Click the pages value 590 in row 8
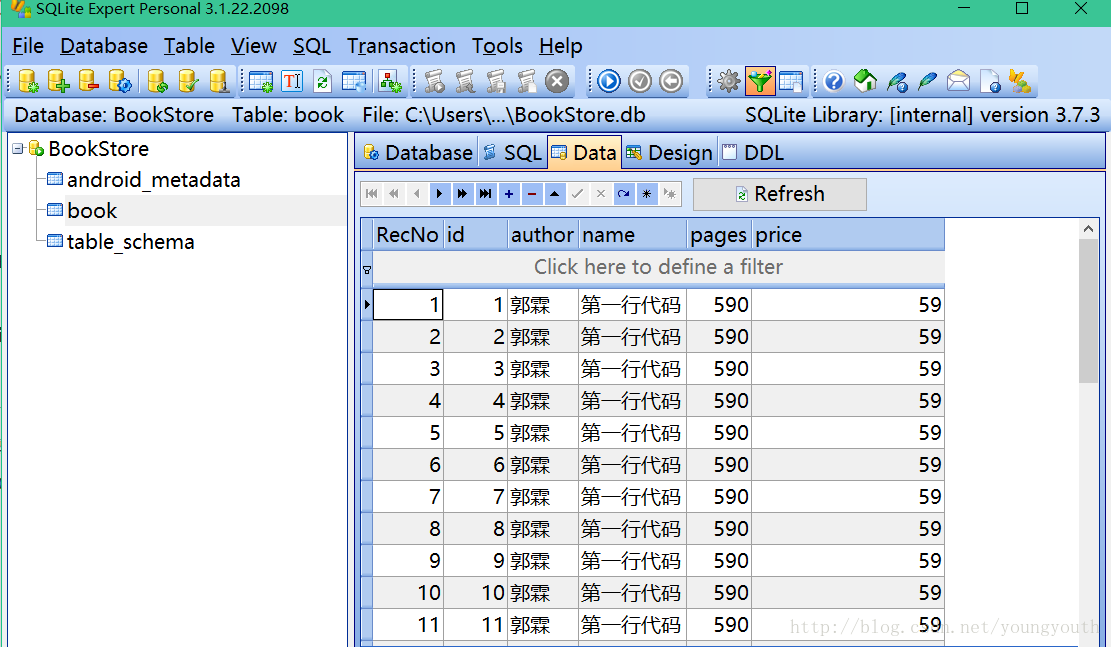 coord(719,529)
